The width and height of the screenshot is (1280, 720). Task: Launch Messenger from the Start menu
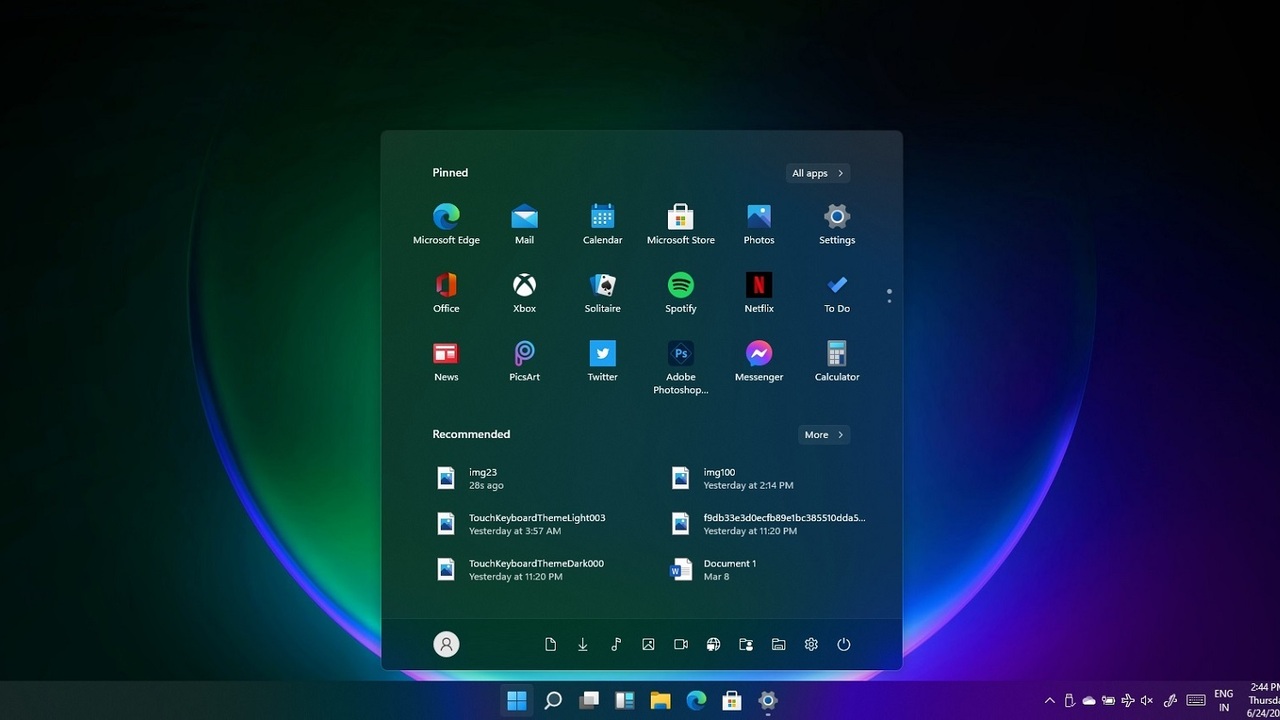point(758,361)
